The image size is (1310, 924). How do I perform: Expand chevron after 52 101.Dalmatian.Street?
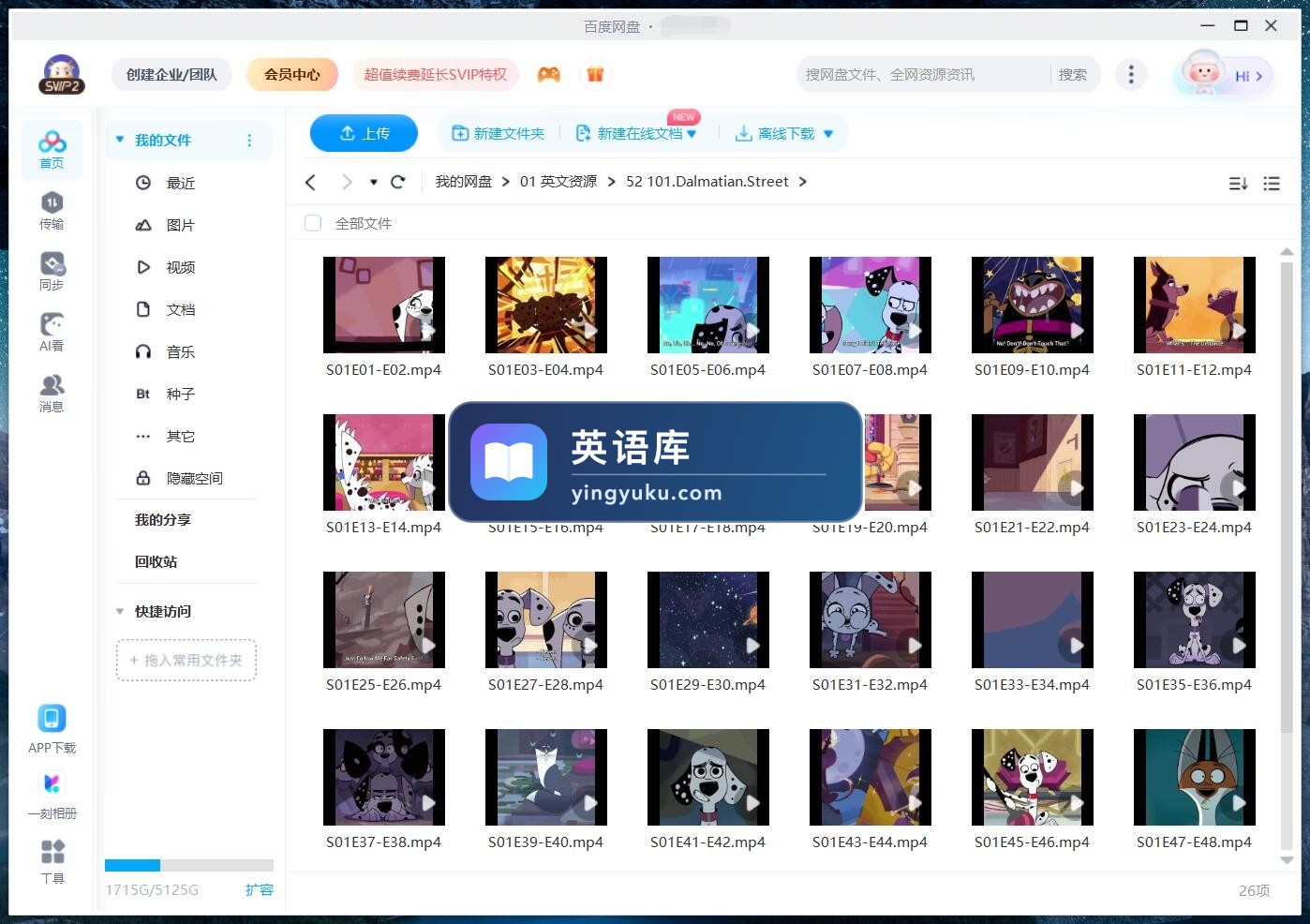tap(803, 182)
